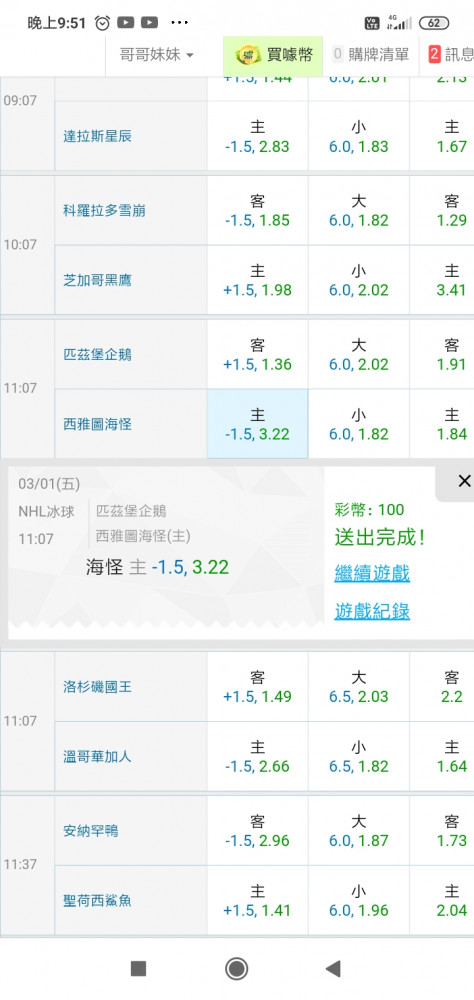Image resolution: width=474 pixels, height=1000 pixels.
Task: Click the 繼續遊戲 link
Action: pyautogui.click(x=372, y=573)
